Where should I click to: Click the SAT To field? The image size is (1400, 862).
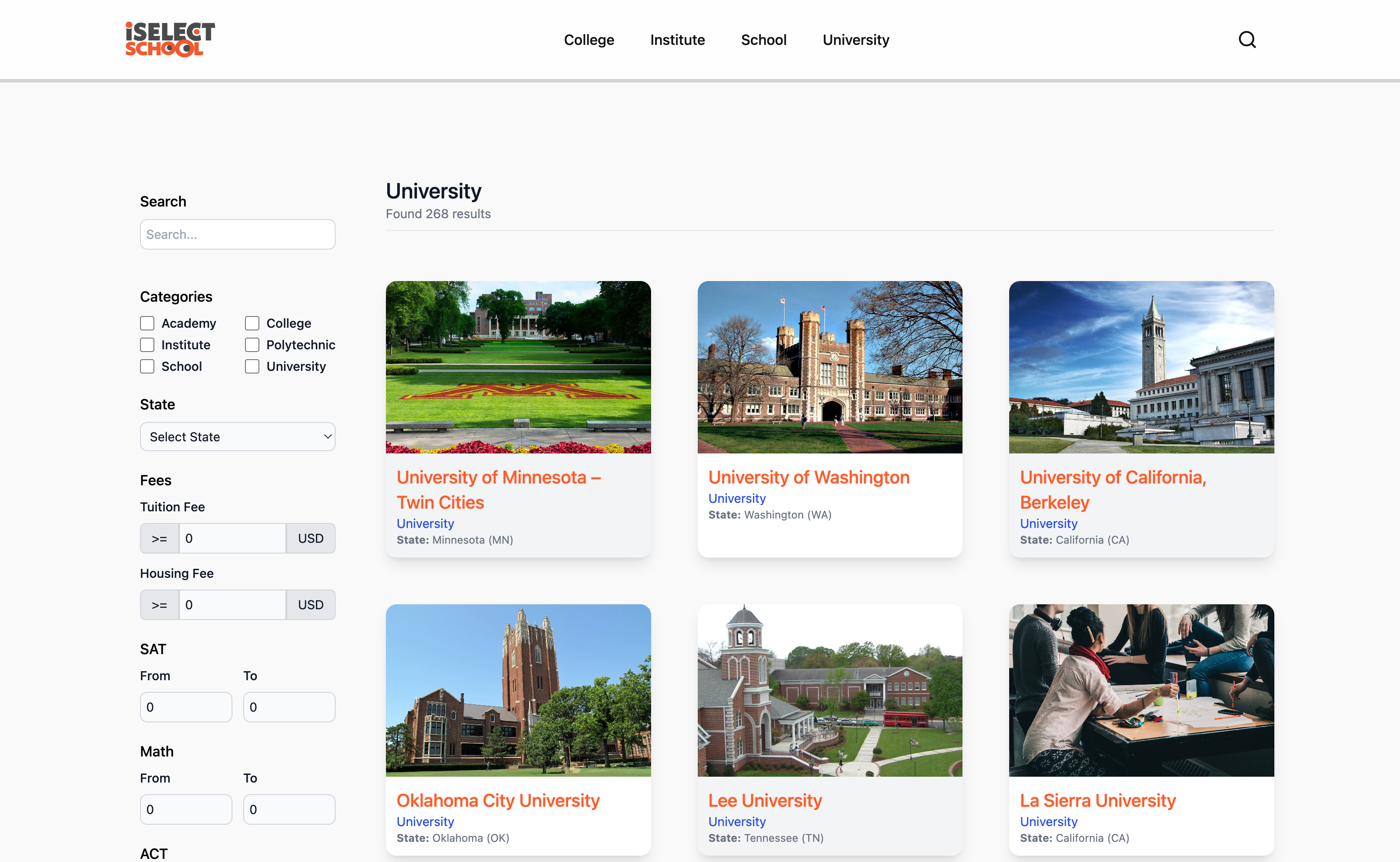(289, 707)
